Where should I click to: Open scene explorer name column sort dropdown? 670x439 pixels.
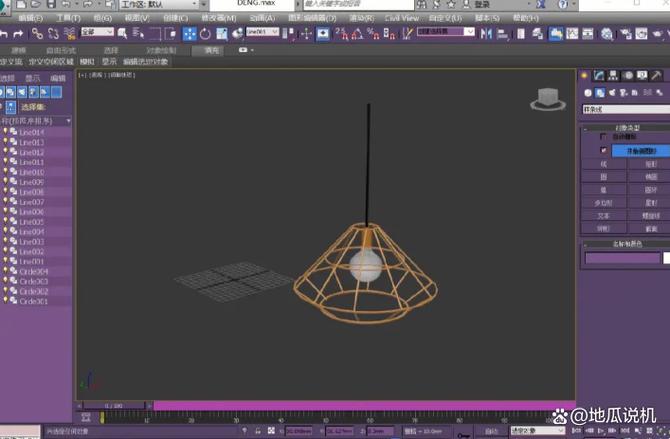68,121
